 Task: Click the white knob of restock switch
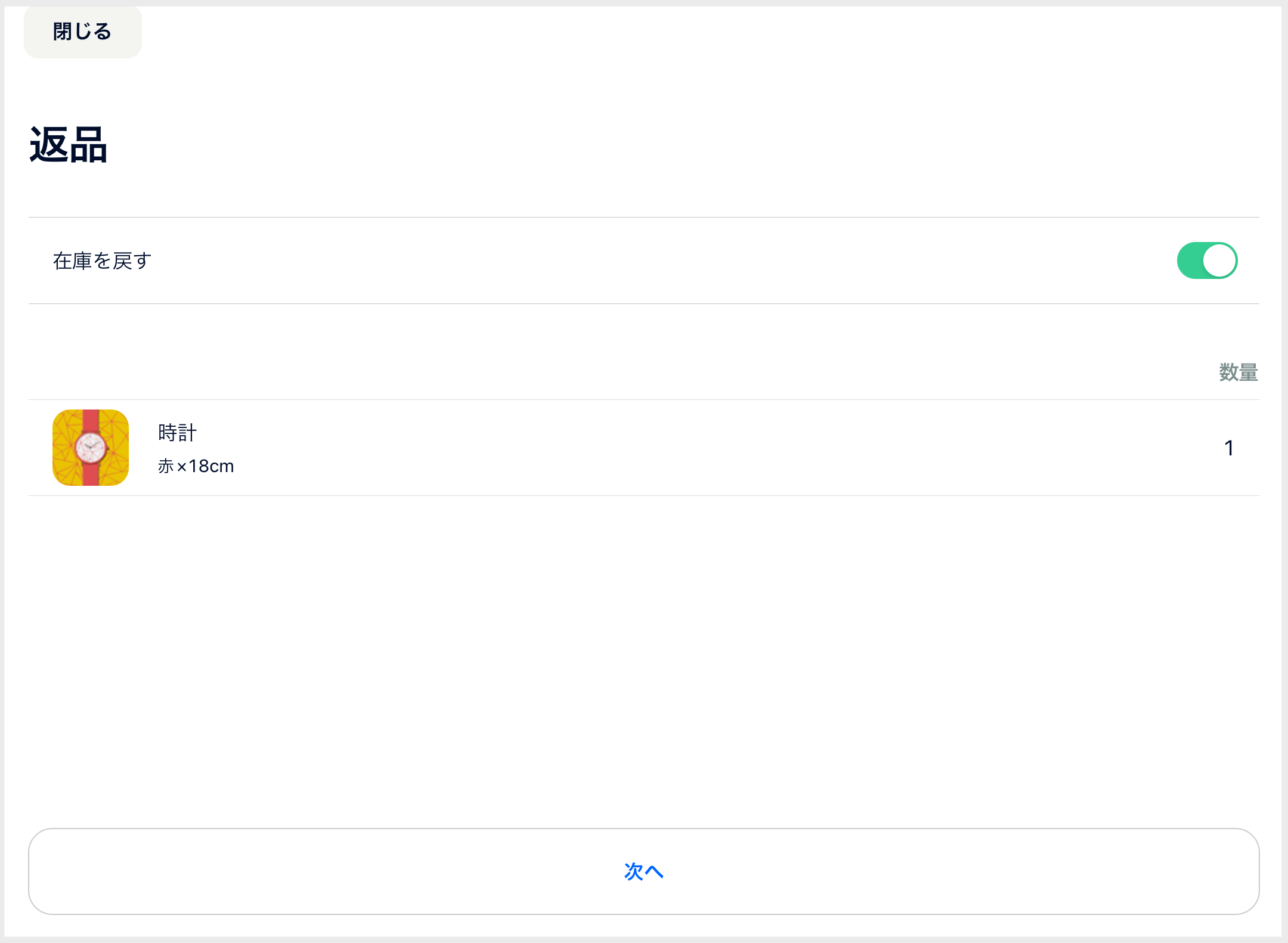(1219, 260)
